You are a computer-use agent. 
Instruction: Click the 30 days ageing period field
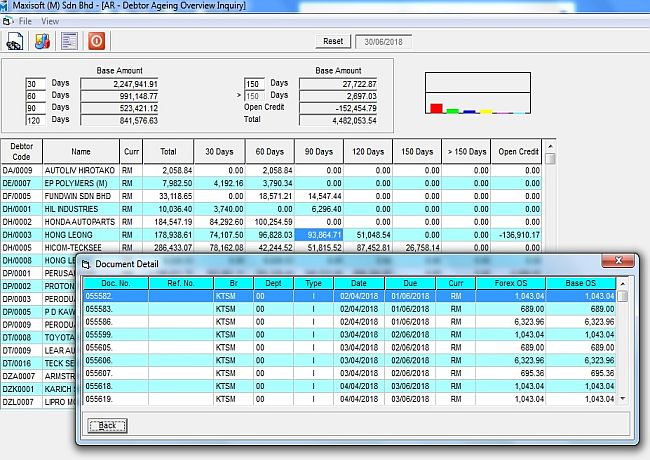pyautogui.click(x=37, y=83)
